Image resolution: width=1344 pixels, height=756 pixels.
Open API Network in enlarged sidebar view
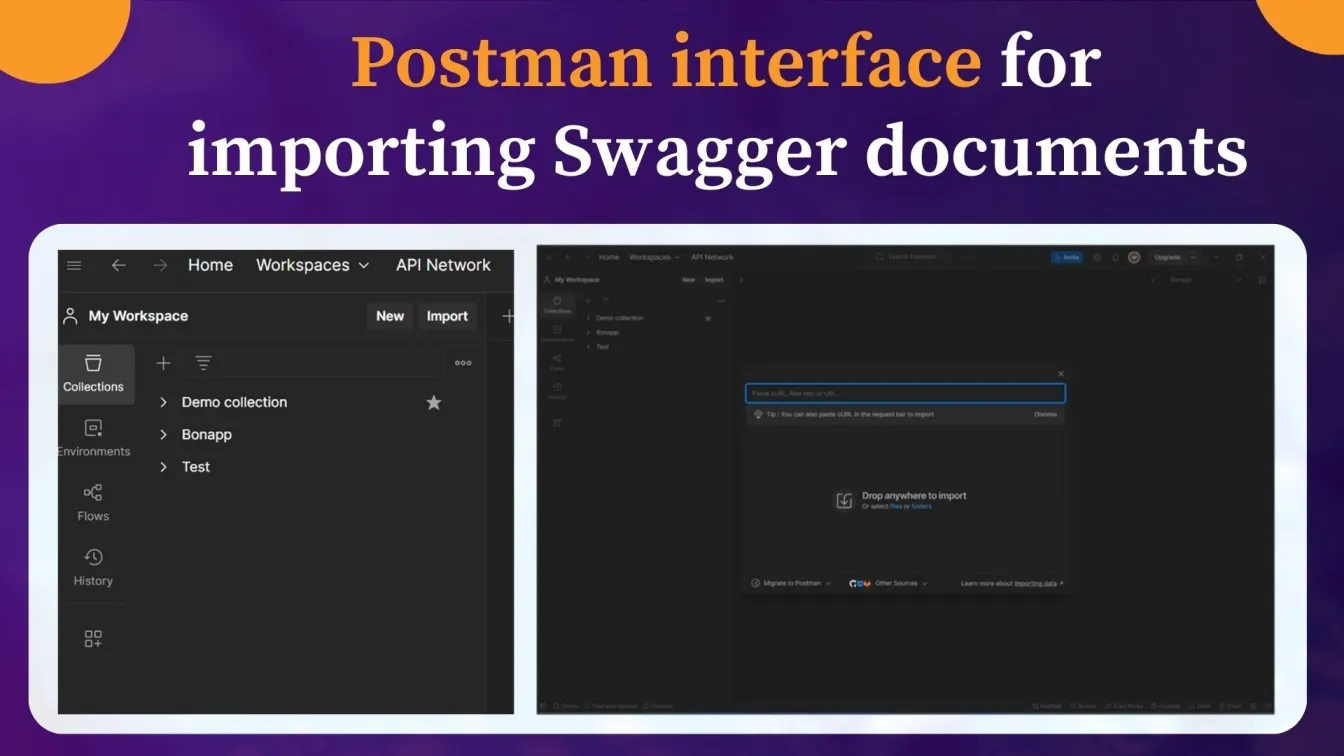[443, 265]
